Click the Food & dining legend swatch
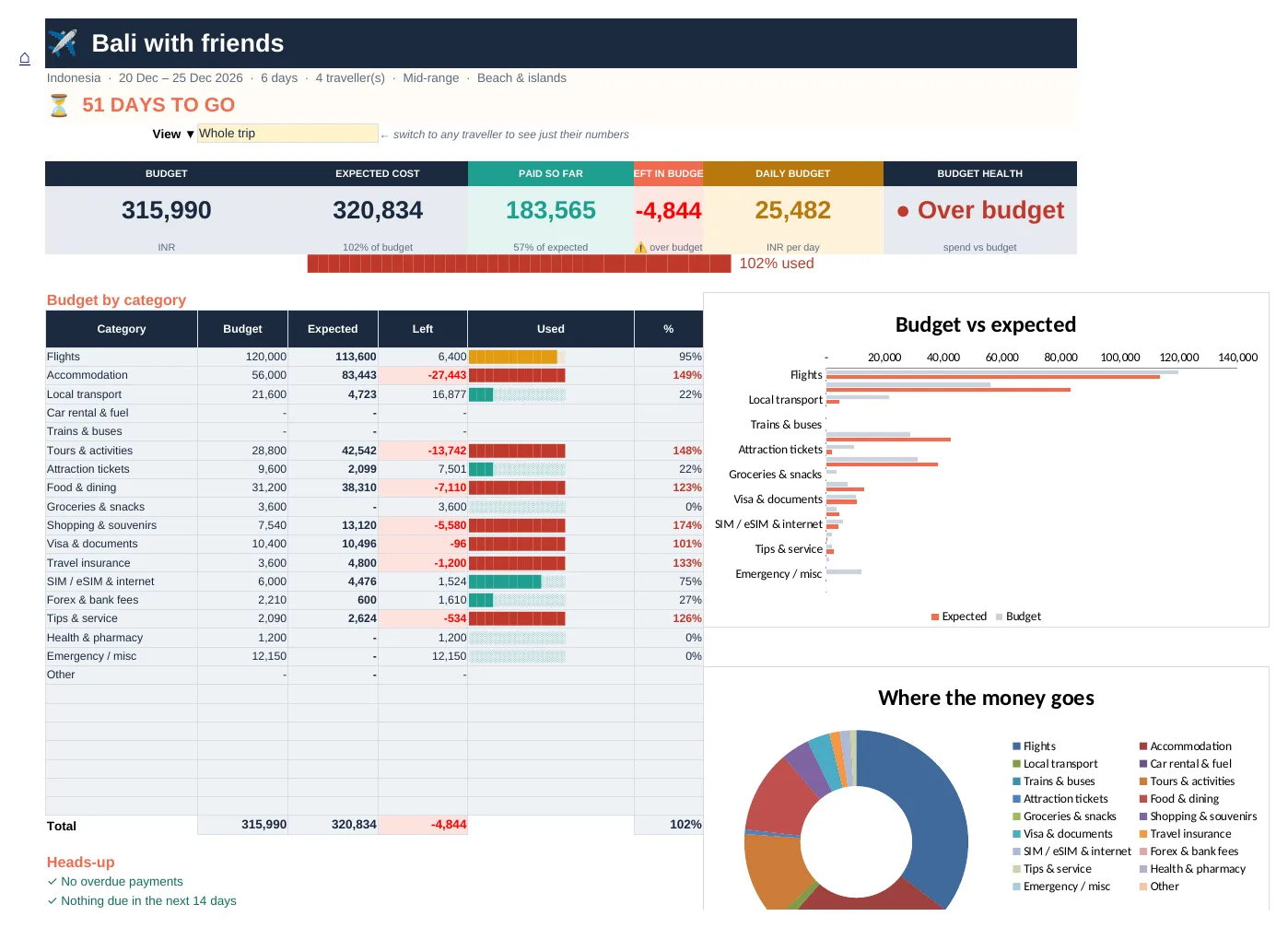The image size is (1288, 928). (x=1143, y=799)
